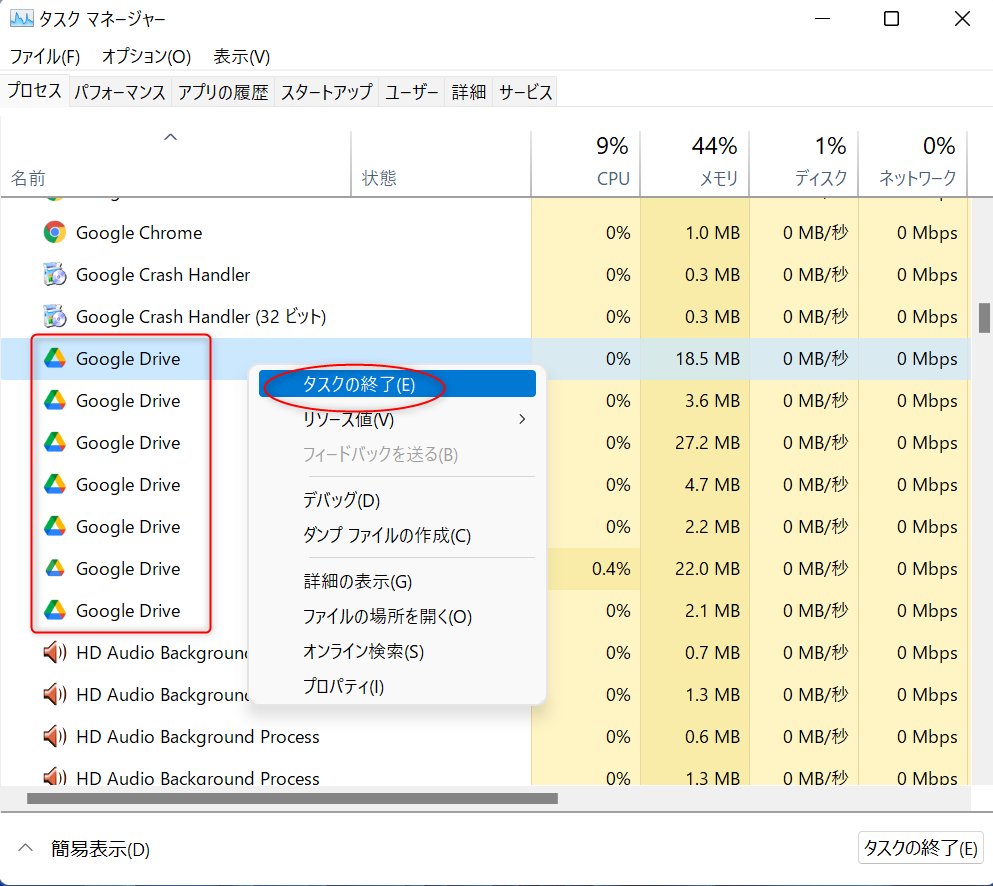993x886 pixels.
Task: Click the 22.0 MB memory value
Action: tap(707, 569)
